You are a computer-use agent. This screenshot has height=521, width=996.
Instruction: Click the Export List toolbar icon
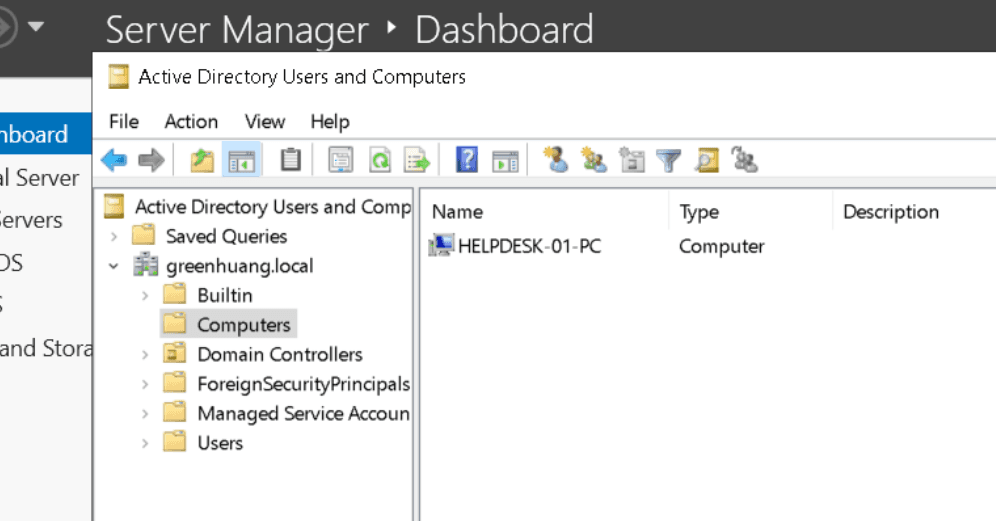click(x=417, y=160)
